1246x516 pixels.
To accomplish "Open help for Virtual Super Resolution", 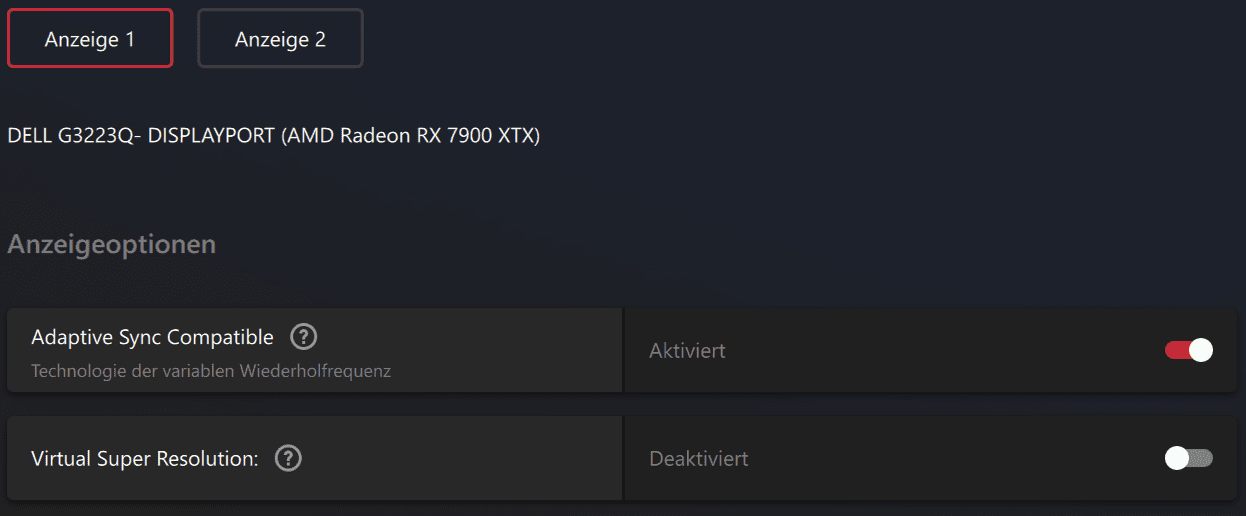I will pos(288,458).
